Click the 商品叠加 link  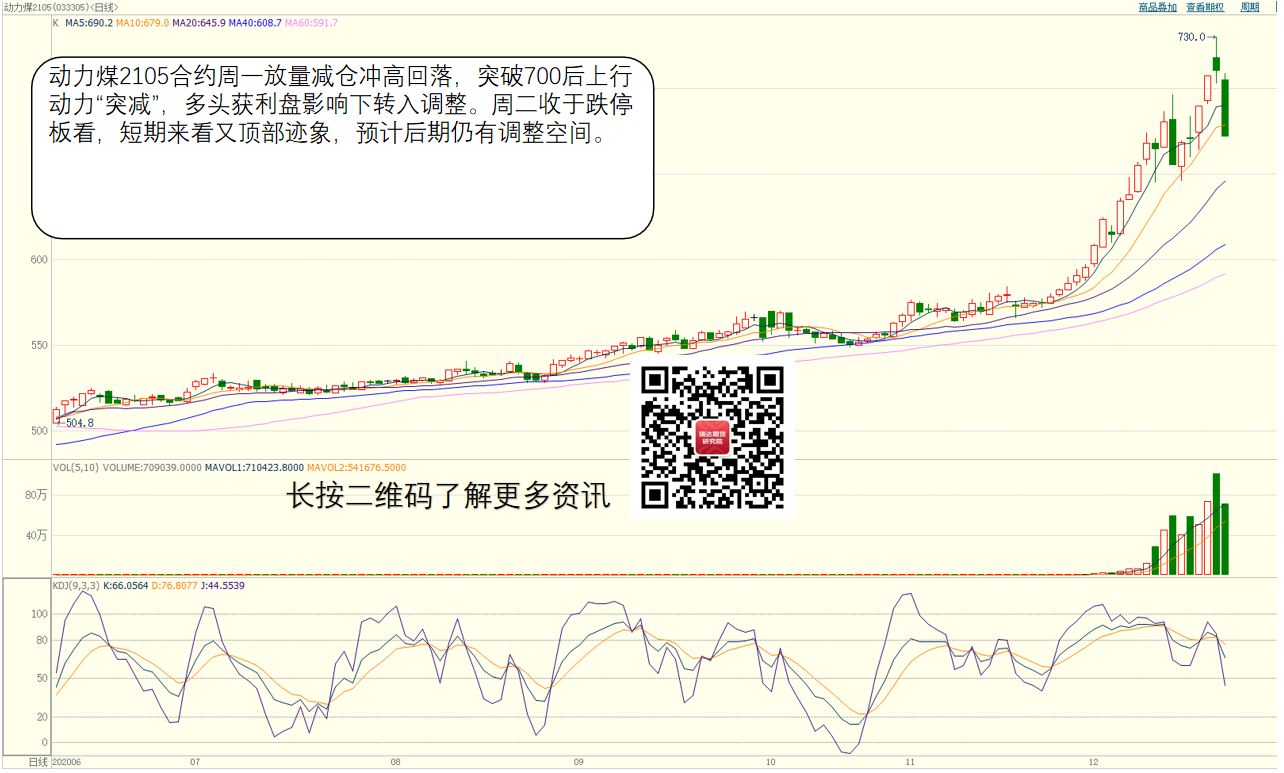click(x=1158, y=7)
